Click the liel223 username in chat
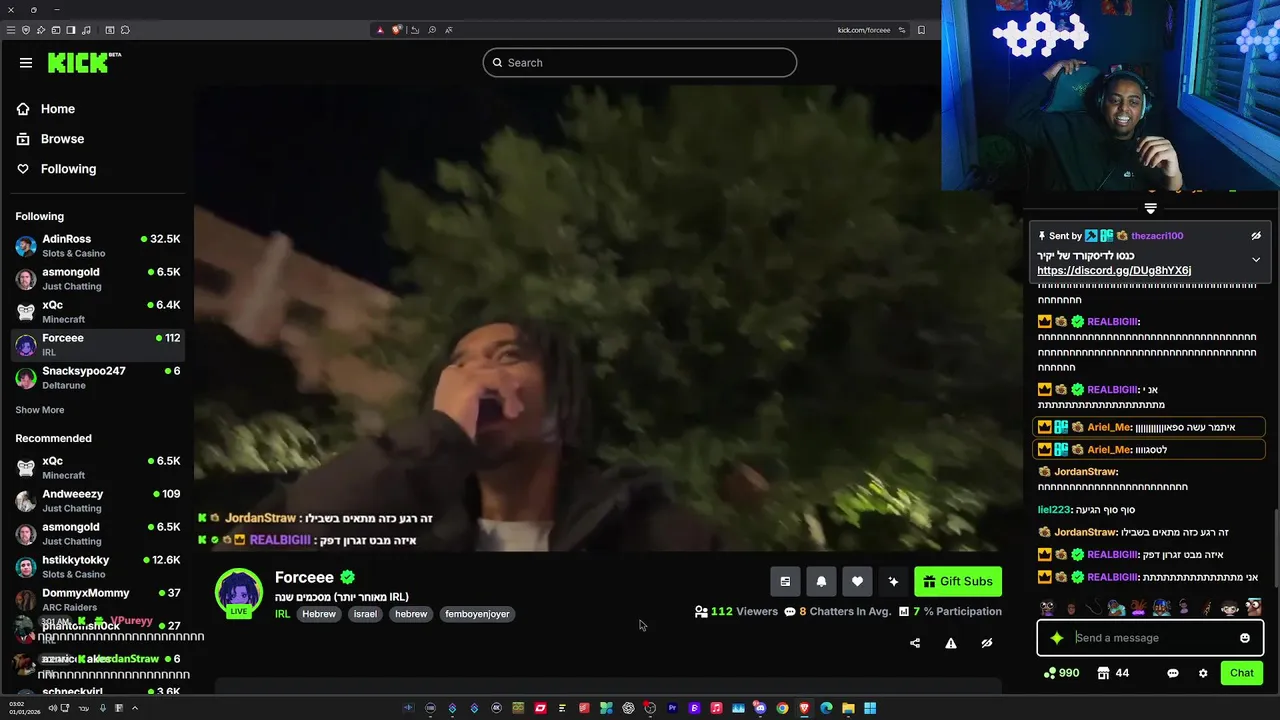 [x=1054, y=510]
